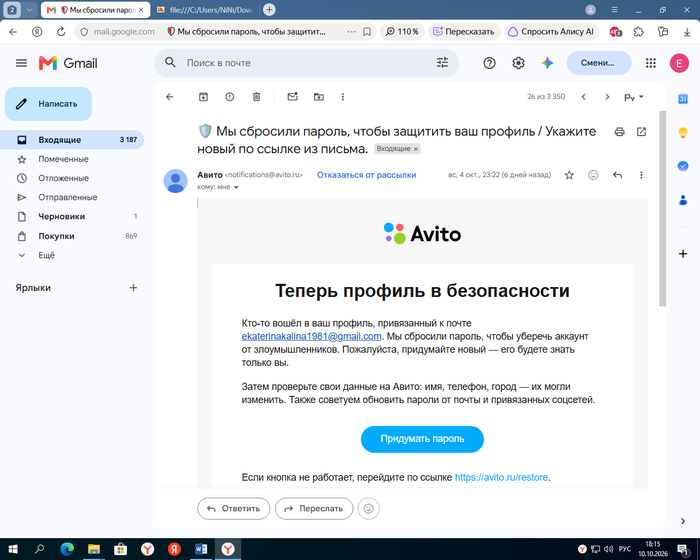This screenshot has width=700, height=560.
Task: Bookmark this page in address bar
Action: coord(367,32)
